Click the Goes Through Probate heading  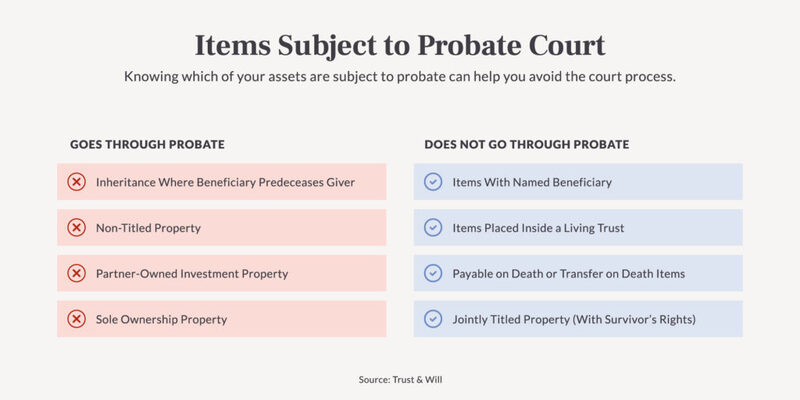click(x=147, y=144)
